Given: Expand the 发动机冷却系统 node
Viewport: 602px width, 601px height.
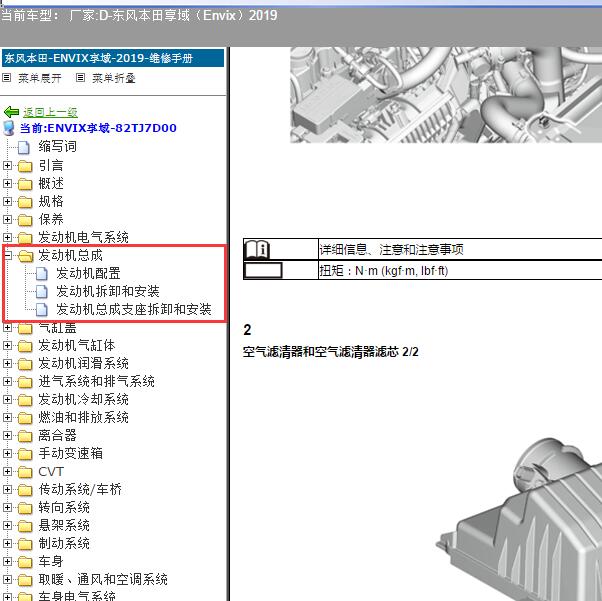Looking at the screenshot, I should click(x=7, y=399).
